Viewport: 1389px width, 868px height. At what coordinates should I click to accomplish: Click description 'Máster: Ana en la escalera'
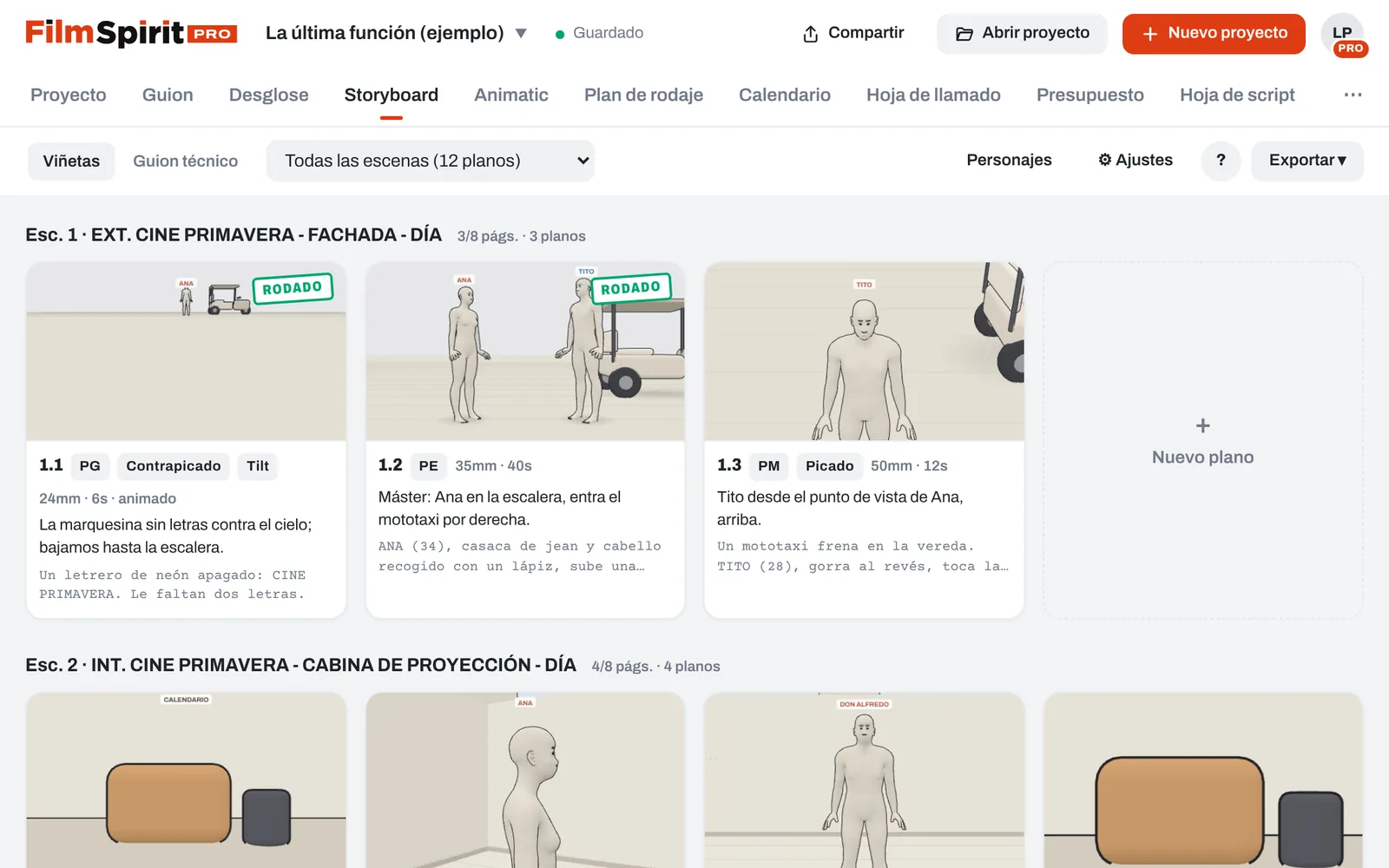tap(500, 508)
